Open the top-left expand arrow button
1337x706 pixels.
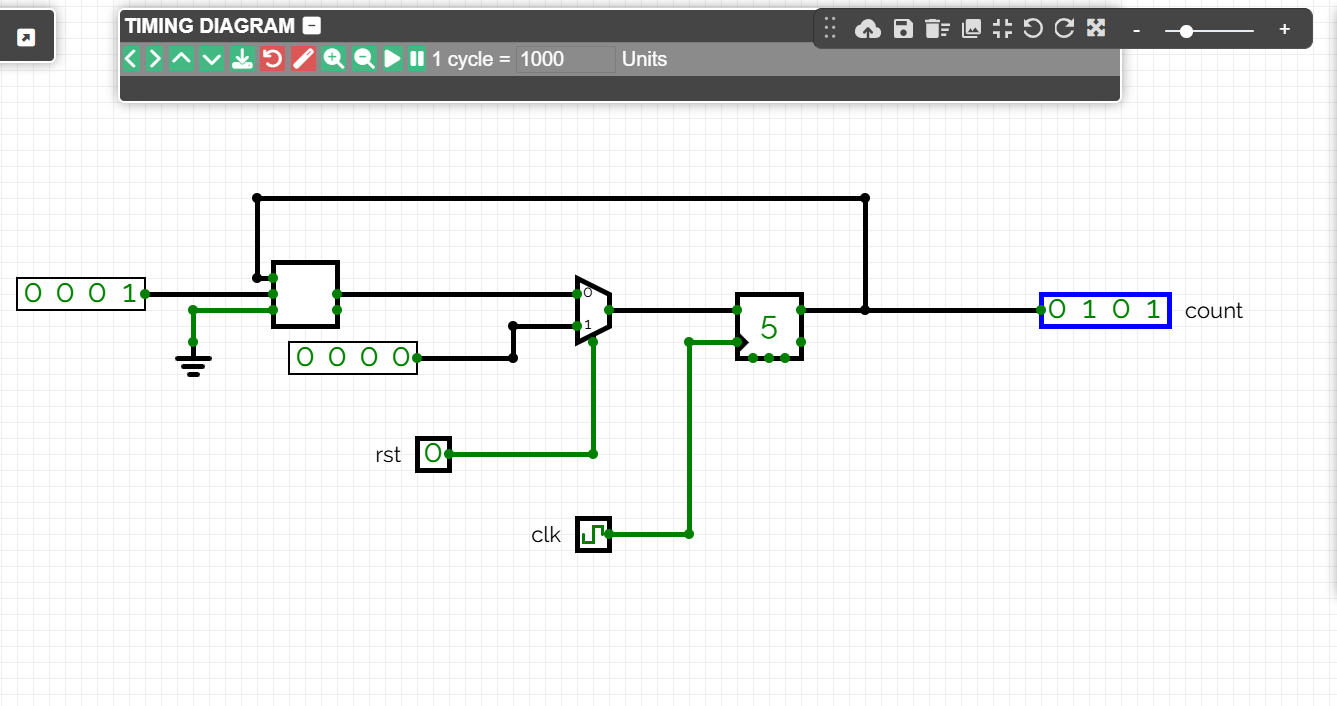point(27,38)
